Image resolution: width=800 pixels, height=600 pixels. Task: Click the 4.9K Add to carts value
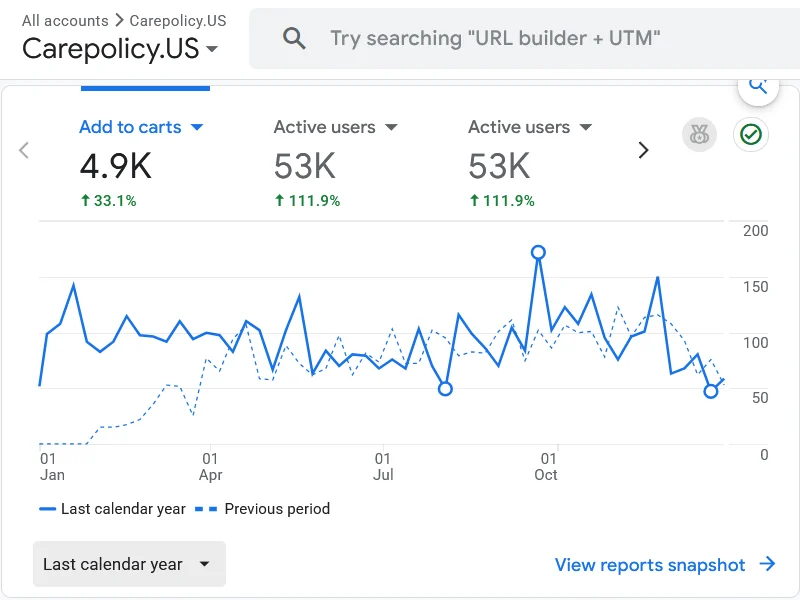pos(116,166)
